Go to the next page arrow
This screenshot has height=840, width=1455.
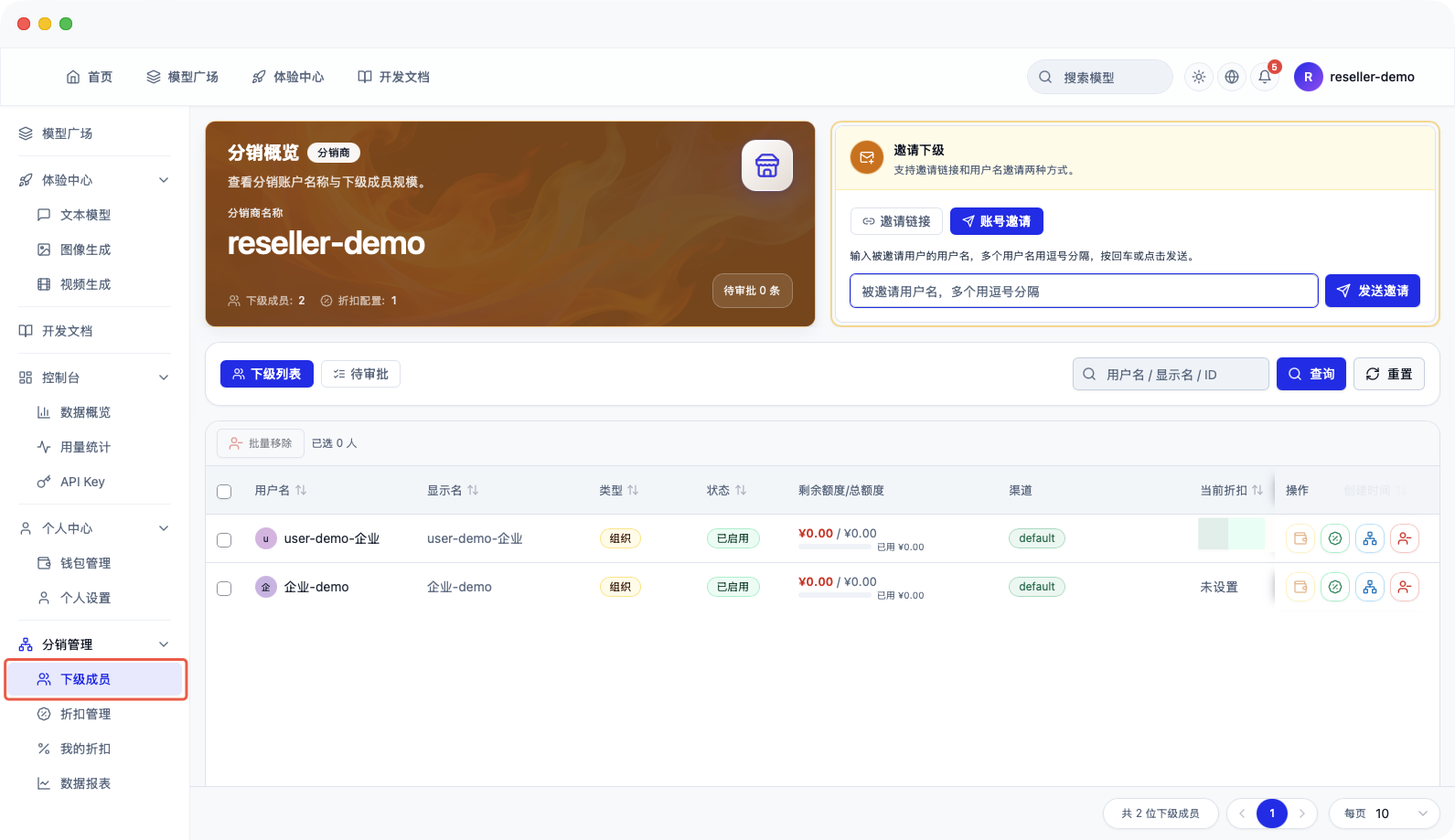pos(1302,813)
